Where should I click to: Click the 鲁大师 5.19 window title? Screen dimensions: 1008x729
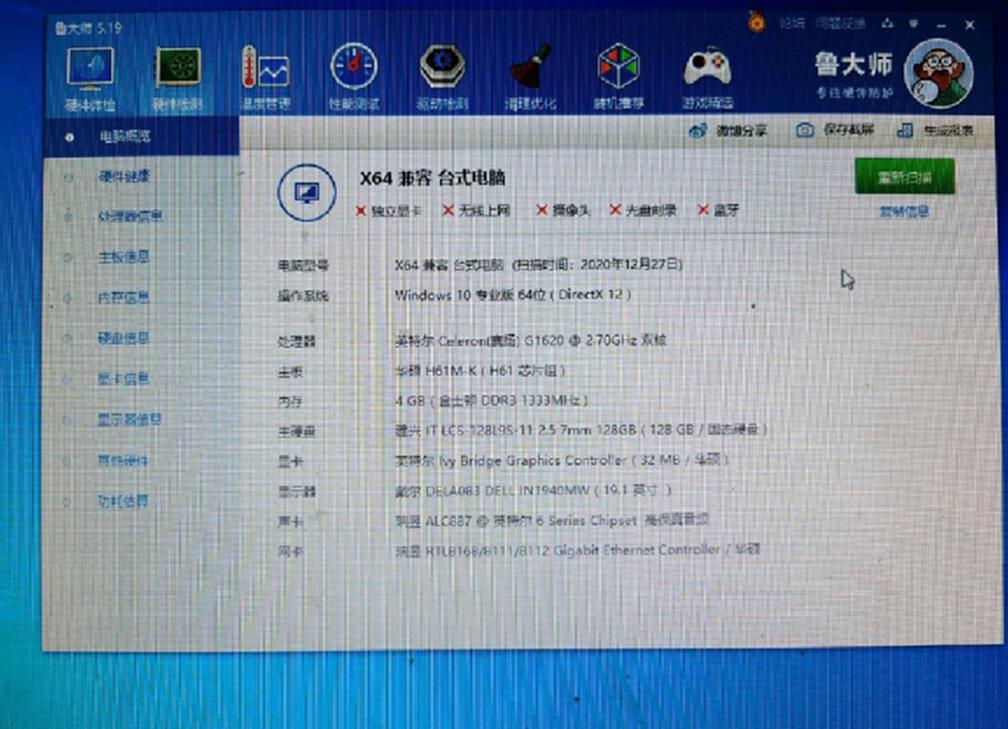pyautogui.click(x=88, y=28)
